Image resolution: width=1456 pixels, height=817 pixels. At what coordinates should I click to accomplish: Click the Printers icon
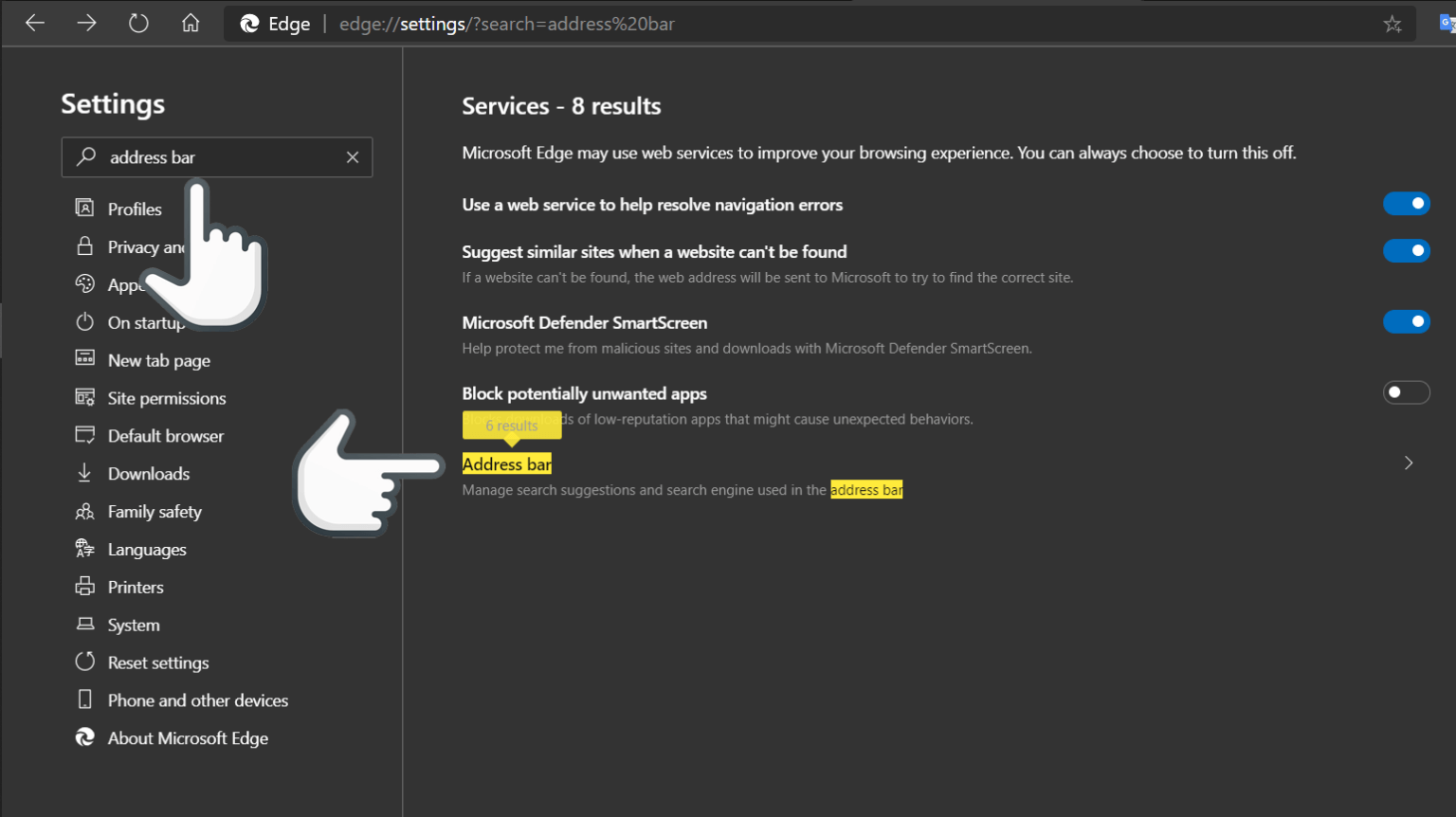(x=84, y=587)
